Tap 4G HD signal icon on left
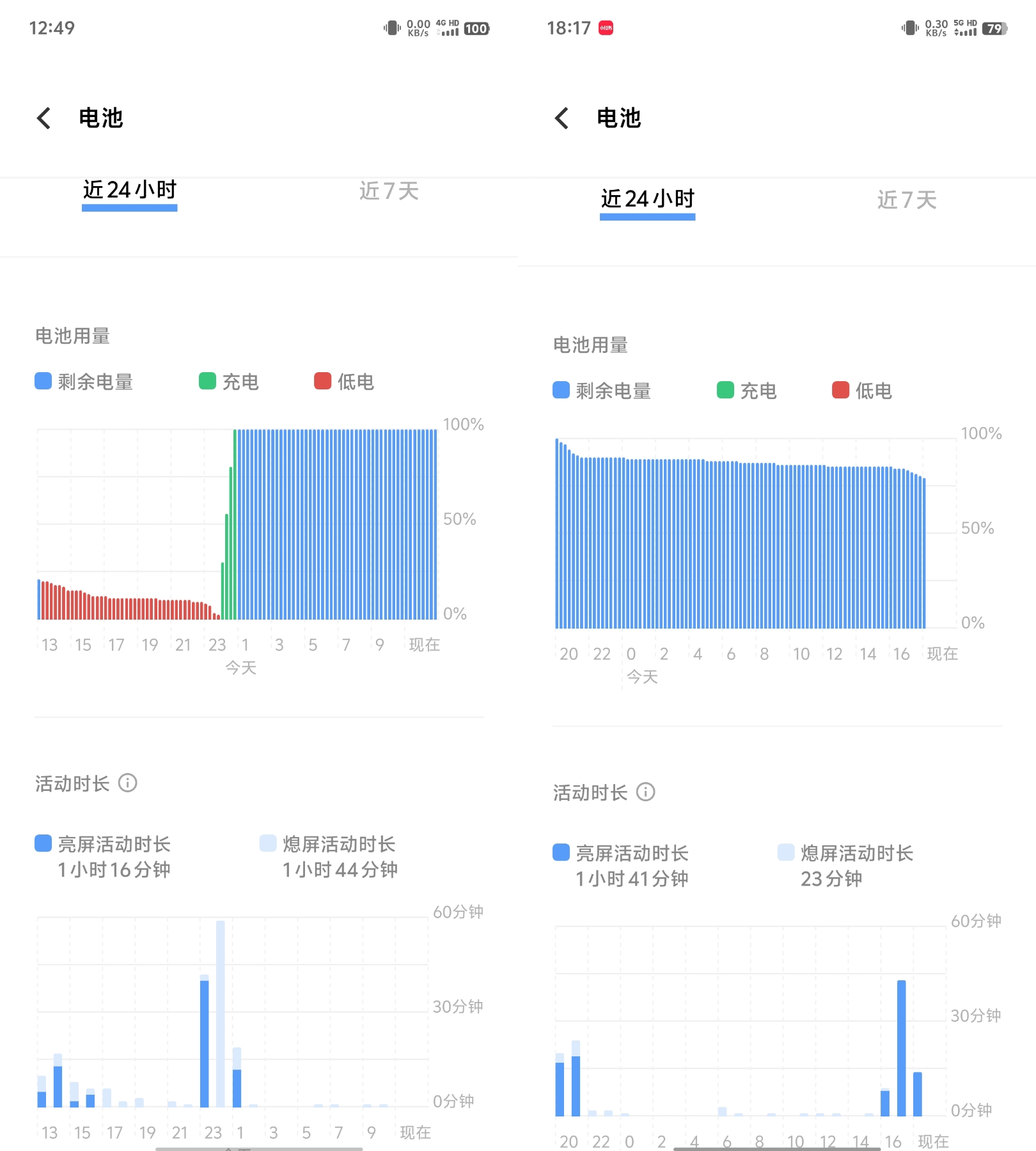The width and height of the screenshot is (1036, 1151). coord(448,27)
